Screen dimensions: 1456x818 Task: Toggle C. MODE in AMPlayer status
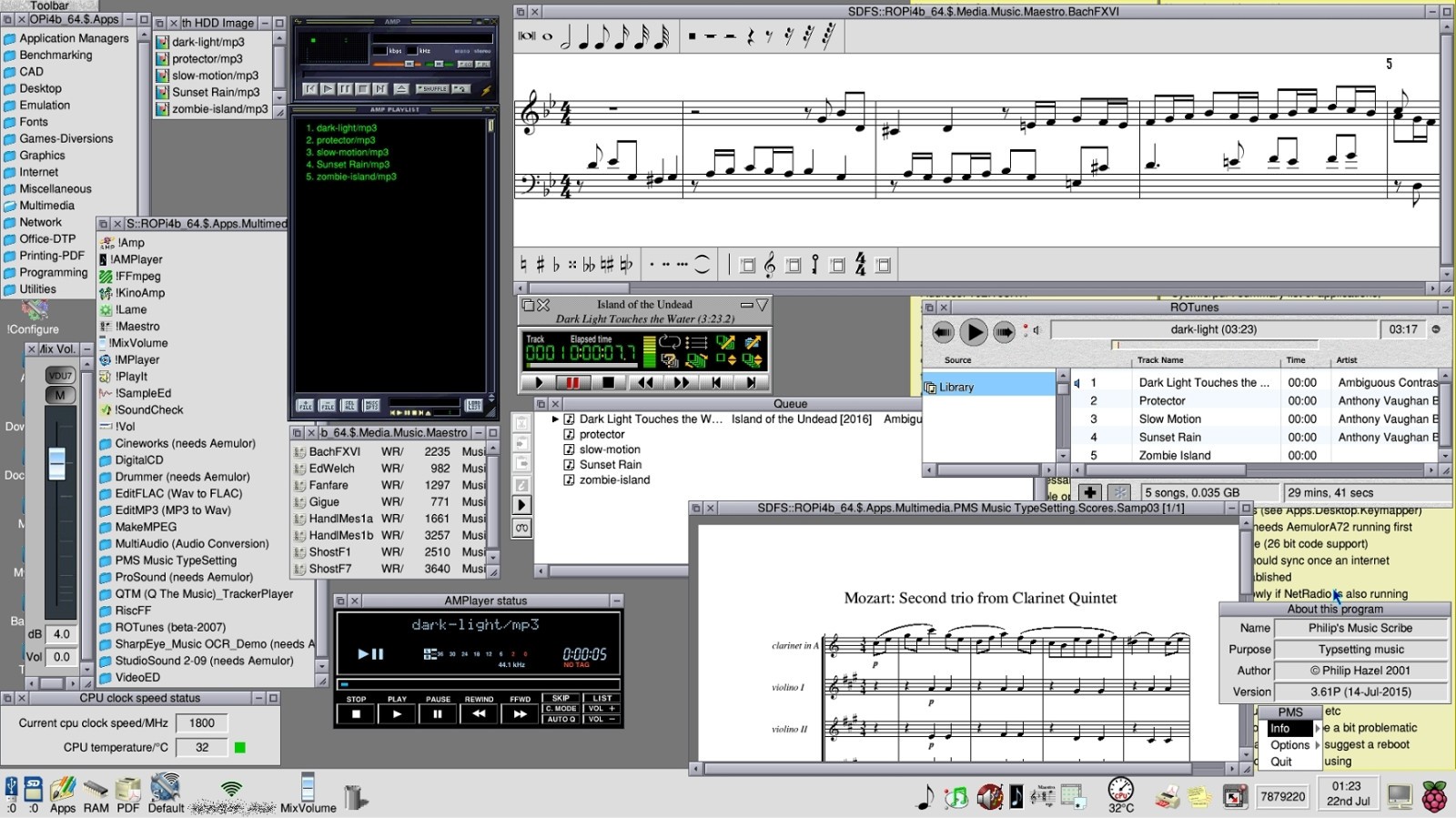(x=561, y=709)
